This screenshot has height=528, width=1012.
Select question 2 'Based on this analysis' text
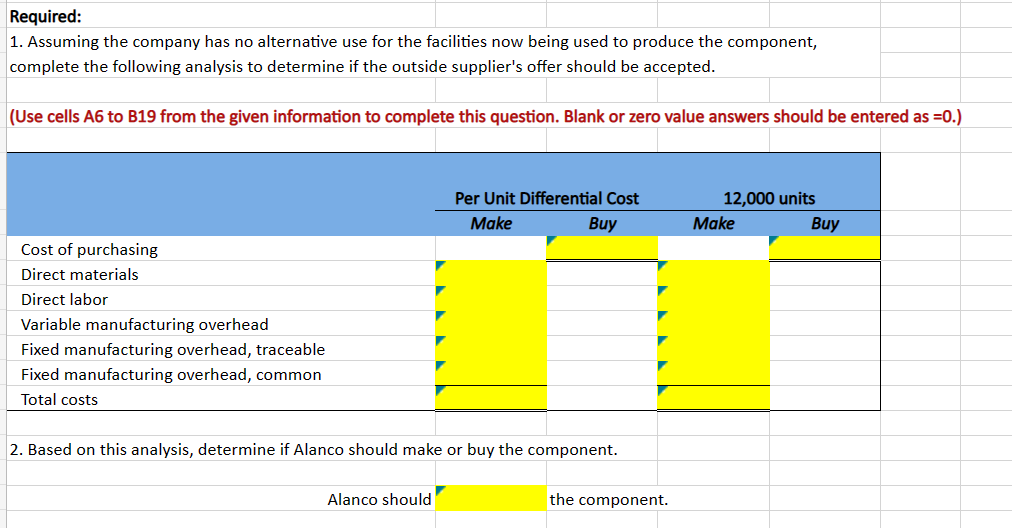pos(314,450)
